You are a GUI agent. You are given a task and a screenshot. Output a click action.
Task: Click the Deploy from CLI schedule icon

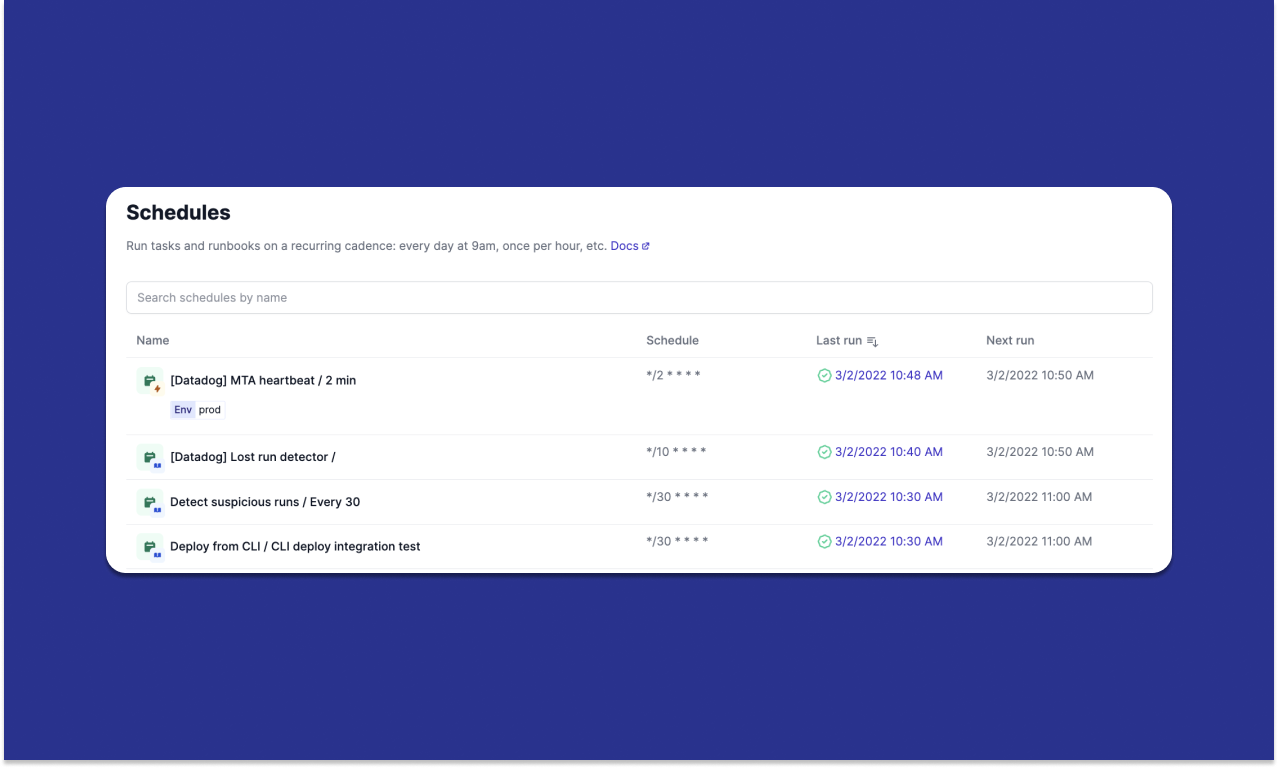(150, 547)
